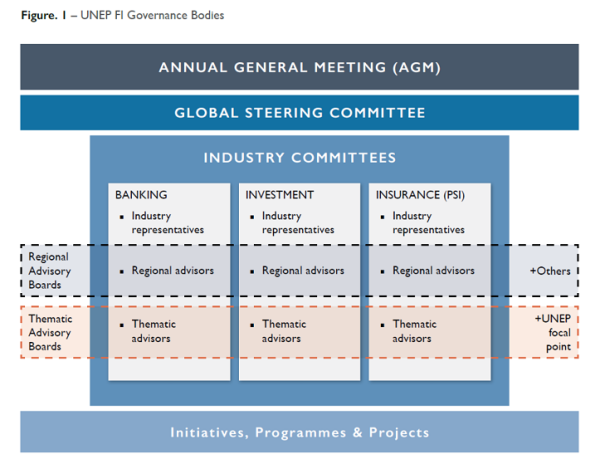
Task: Click Thematic advisors in Insurance column
Action: click(415, 331)
